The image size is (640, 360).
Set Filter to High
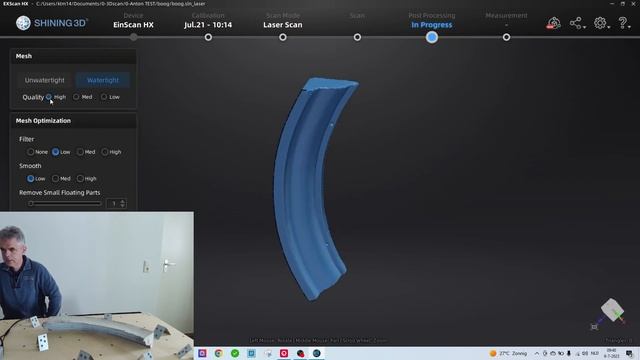(x=105, y=152)
